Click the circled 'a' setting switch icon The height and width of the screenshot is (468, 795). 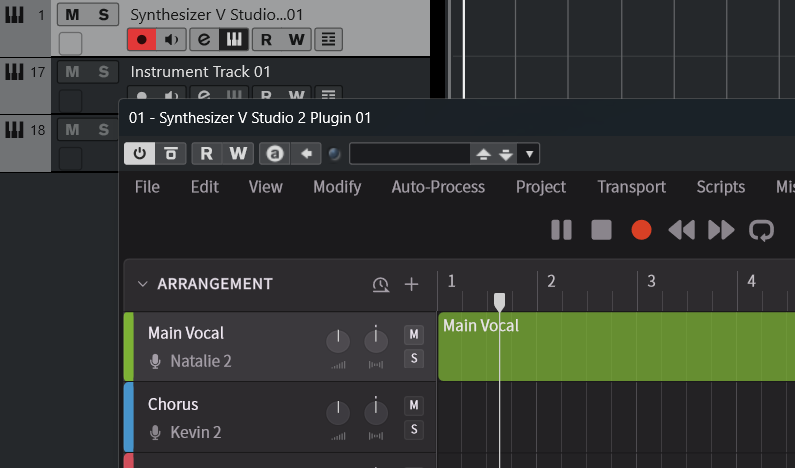[x=274, y=154]
